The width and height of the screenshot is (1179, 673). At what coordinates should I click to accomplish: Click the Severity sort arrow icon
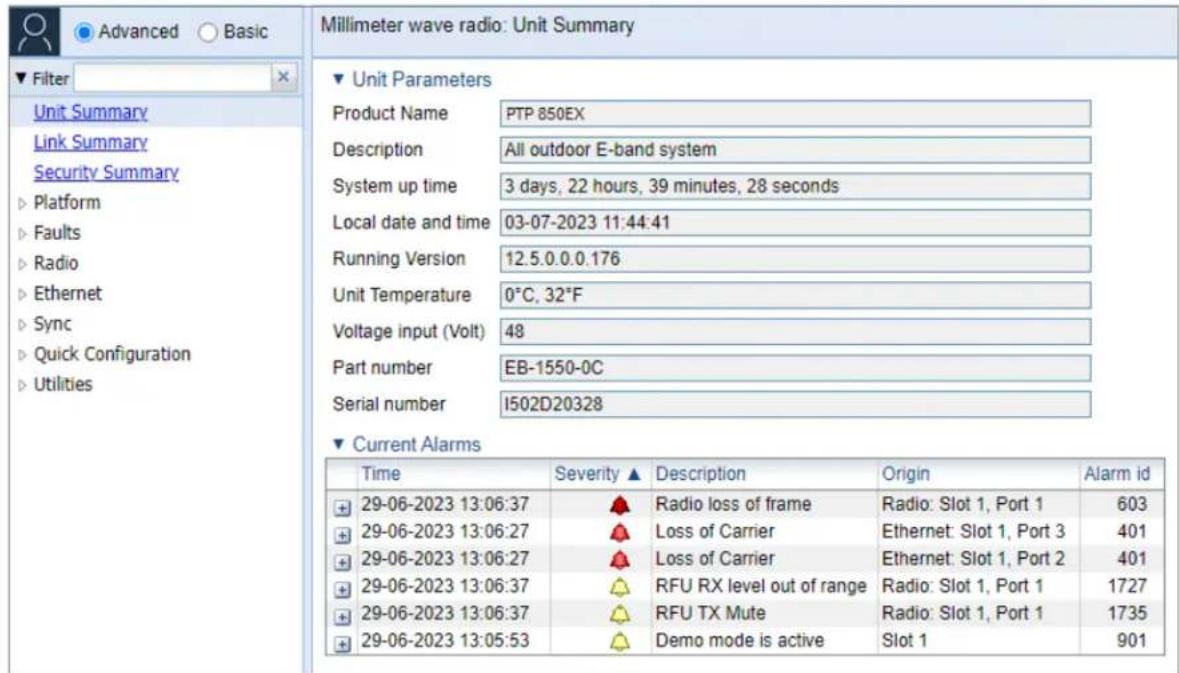(634, 474)
